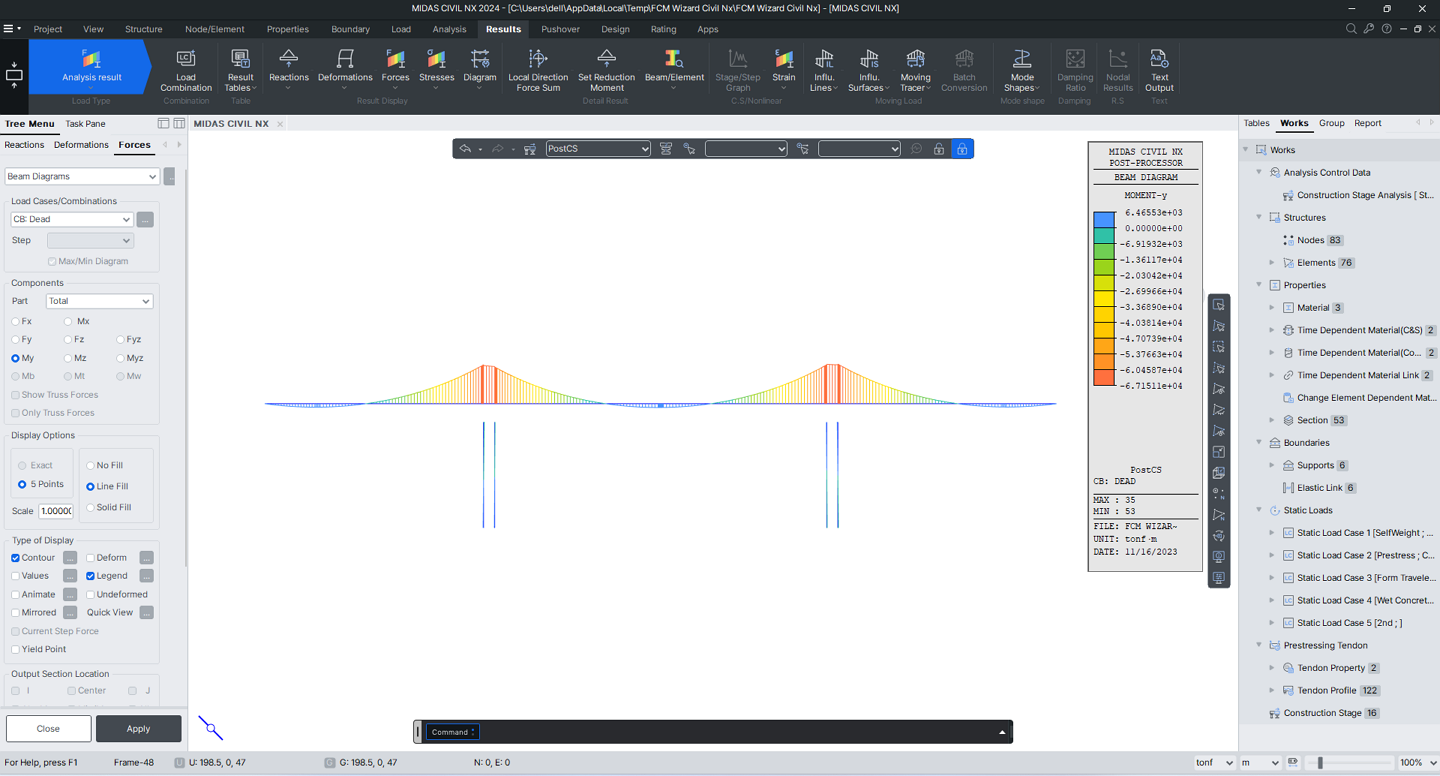Open the CB: Dead load case dropdown
Viewport: 1440px width, 776px height.
click(72, 219)
